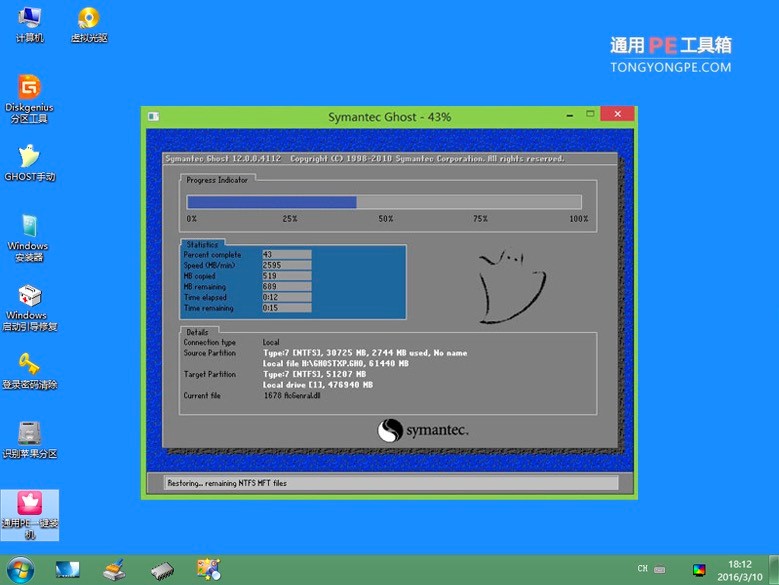
Task: Minimize the Symantec Ghost window
Action: click(x=570, y=115)
